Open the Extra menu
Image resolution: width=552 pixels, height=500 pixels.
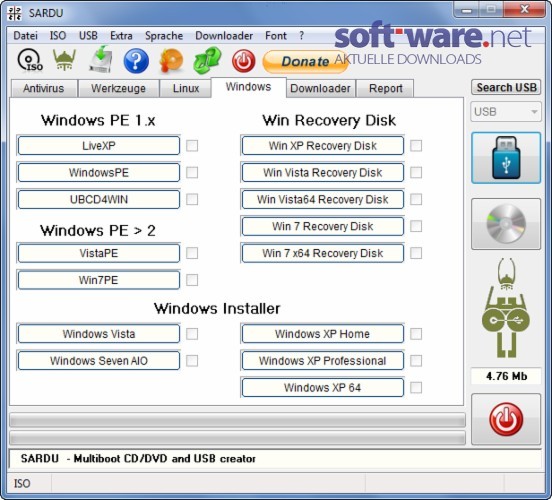tap(121, 36)
